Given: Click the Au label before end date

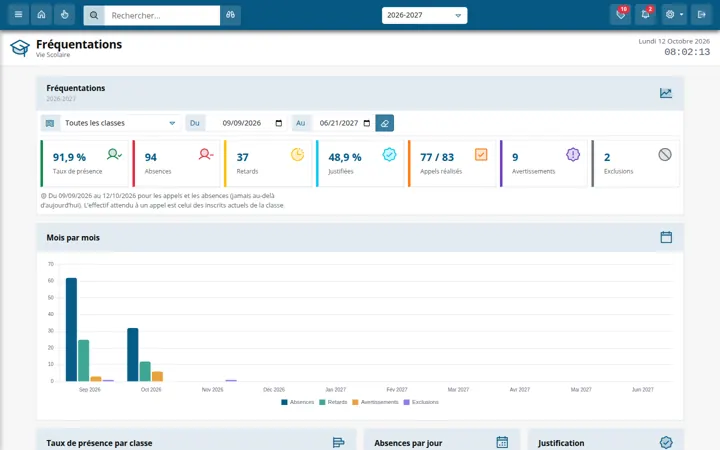Looking at the screenshot, I should tap(300, 123).
